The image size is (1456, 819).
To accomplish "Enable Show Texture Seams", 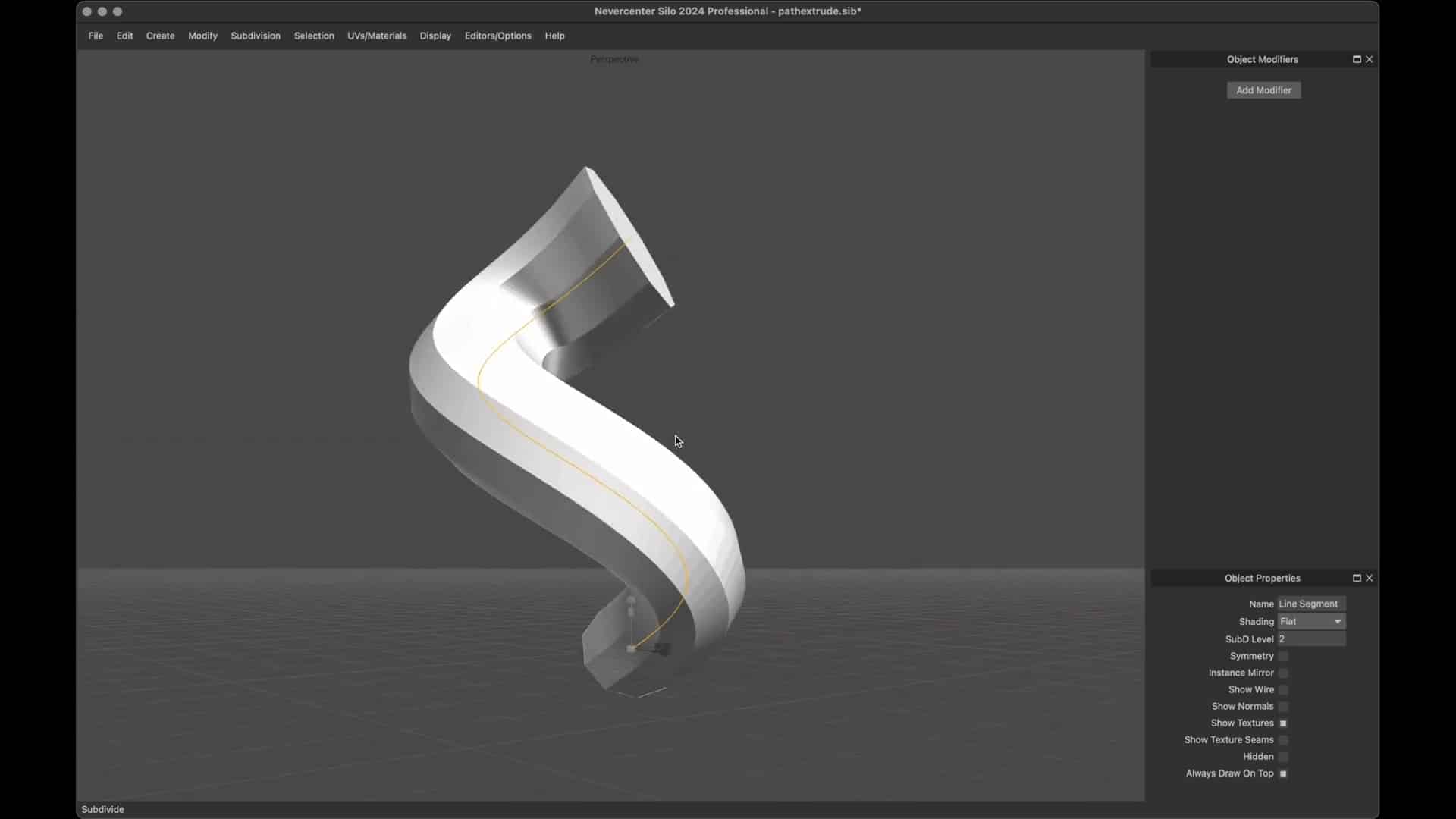I will tap(1284, 740).
